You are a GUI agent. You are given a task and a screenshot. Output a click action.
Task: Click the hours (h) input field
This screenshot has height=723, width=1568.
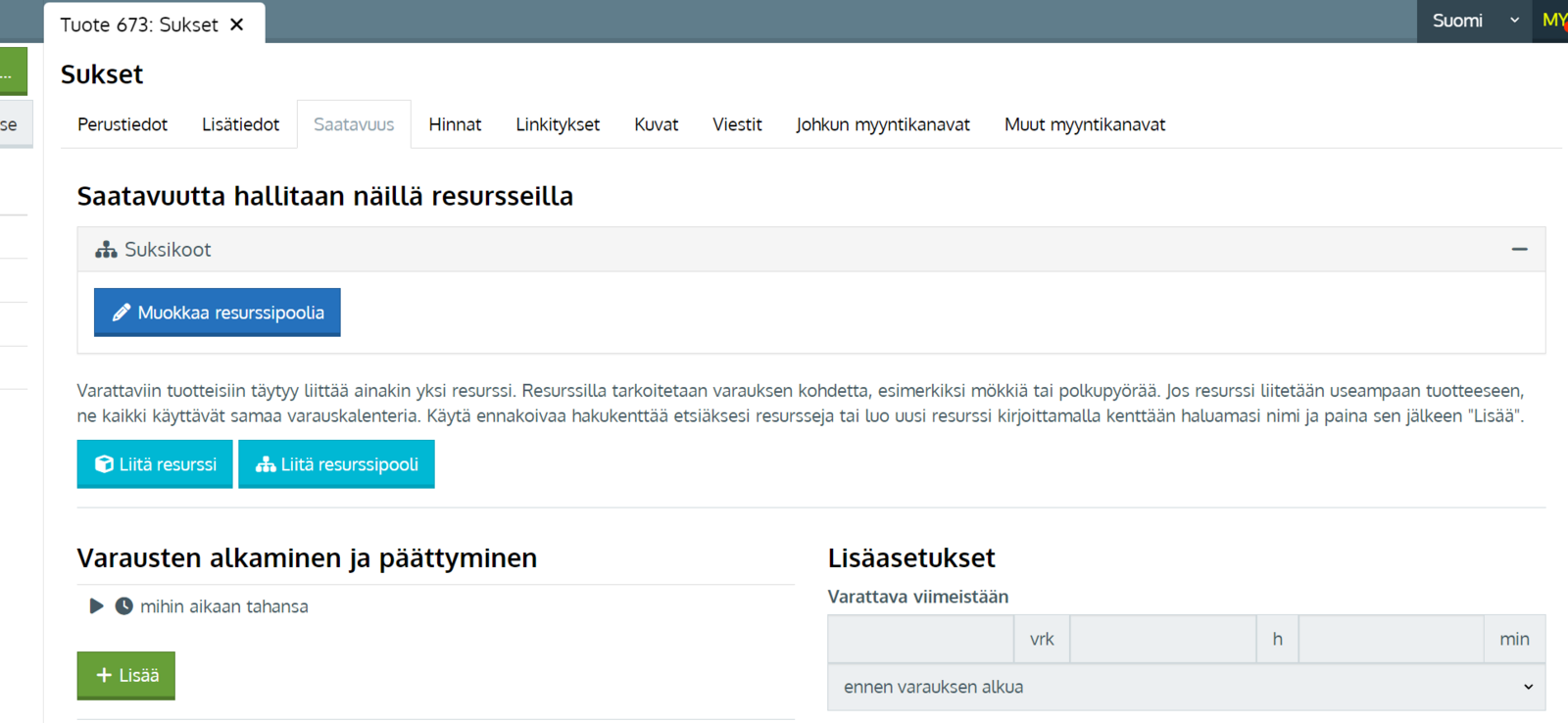coord(1163,639)
